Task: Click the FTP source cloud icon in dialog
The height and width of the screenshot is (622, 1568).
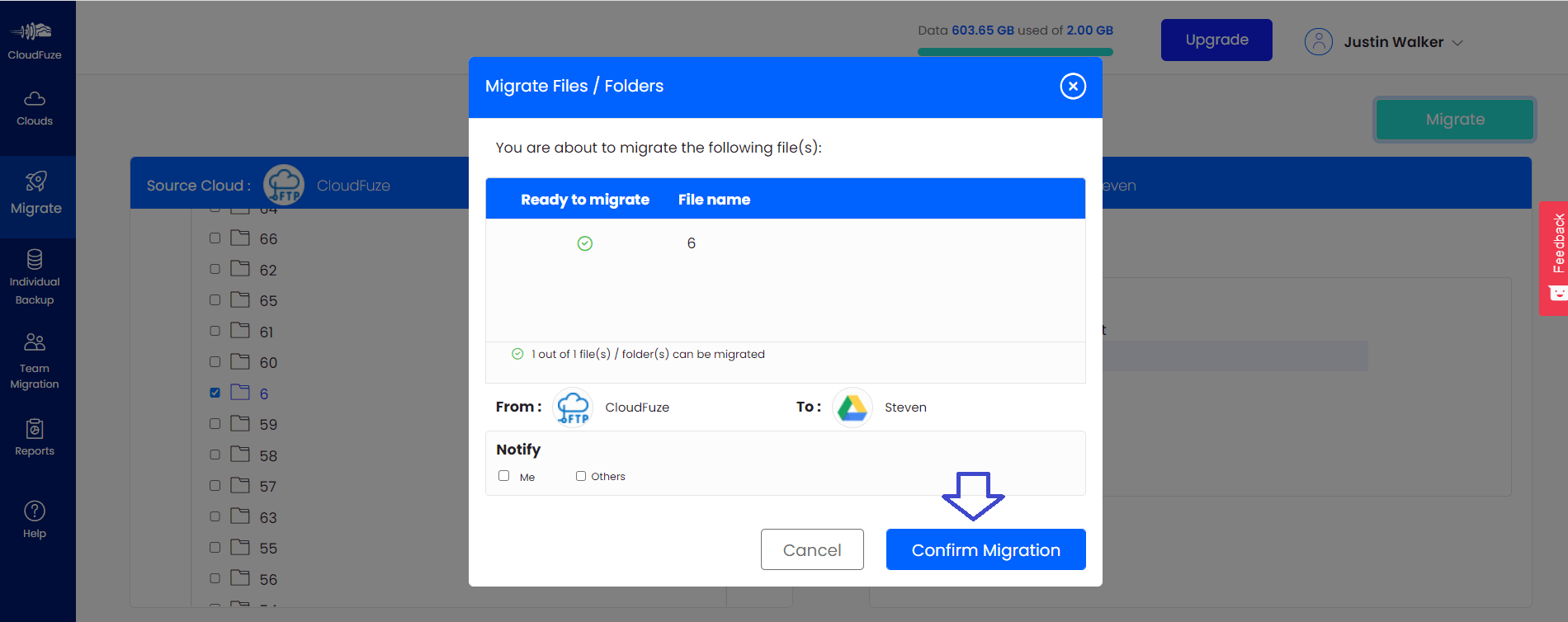Action: tap(573, 408)
